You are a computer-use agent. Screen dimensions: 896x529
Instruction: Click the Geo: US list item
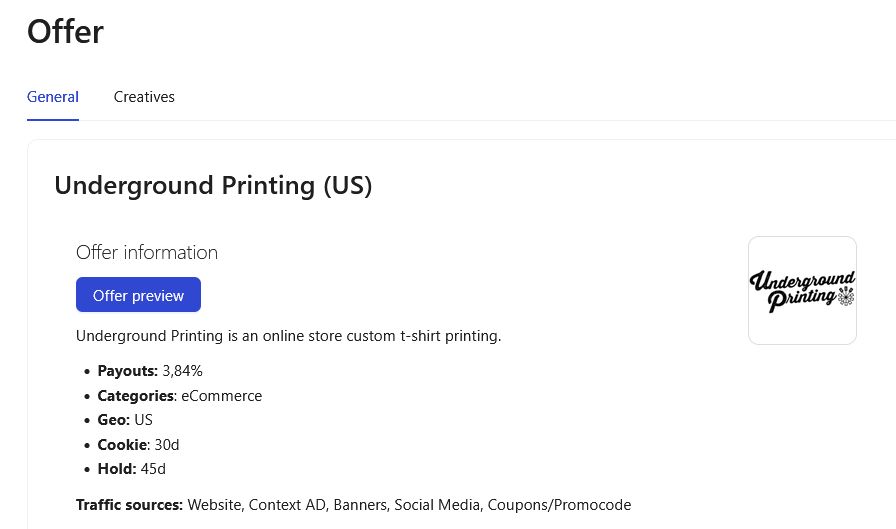(125, 420)
